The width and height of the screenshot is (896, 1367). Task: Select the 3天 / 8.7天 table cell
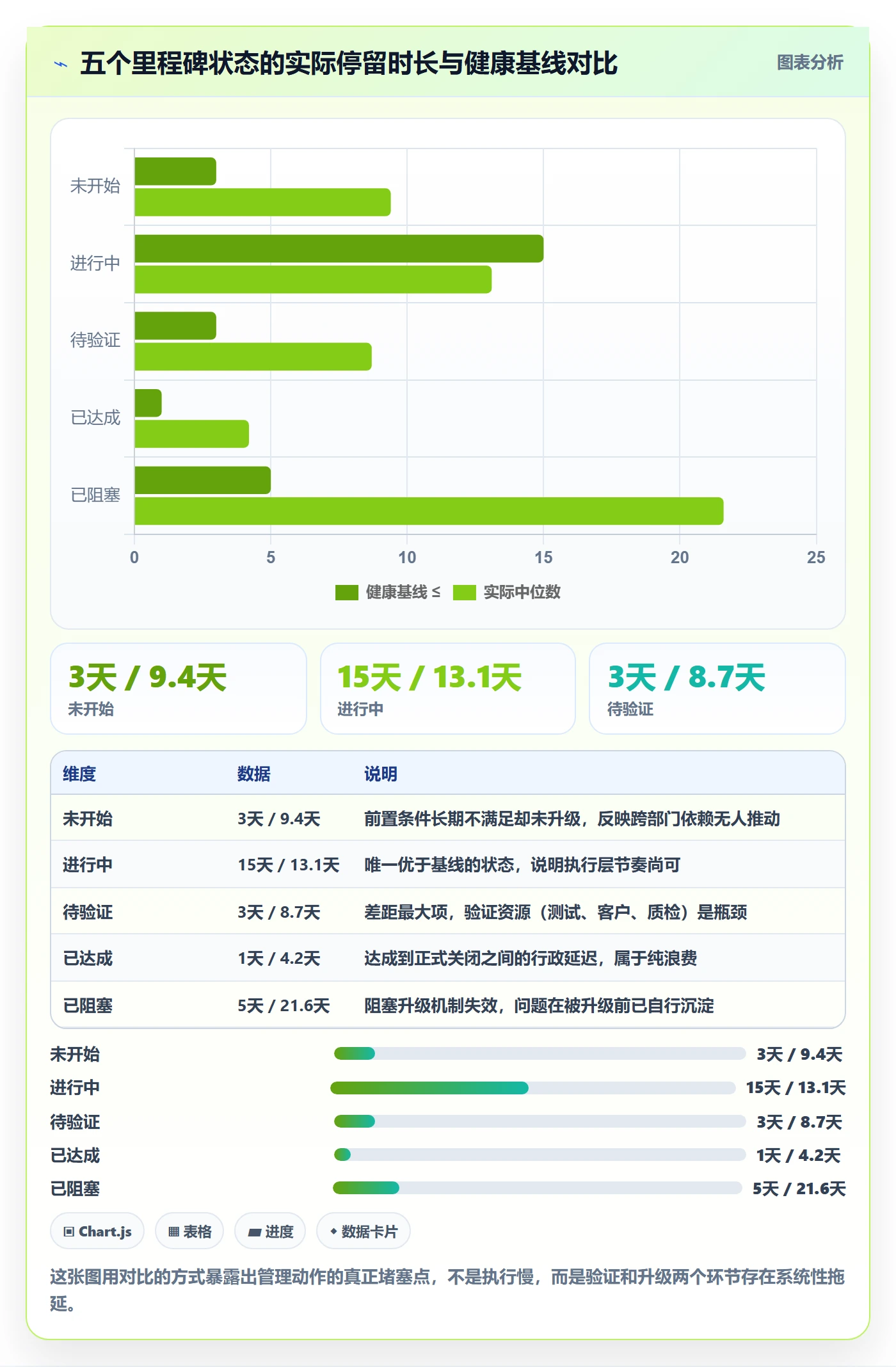point(279,912)
